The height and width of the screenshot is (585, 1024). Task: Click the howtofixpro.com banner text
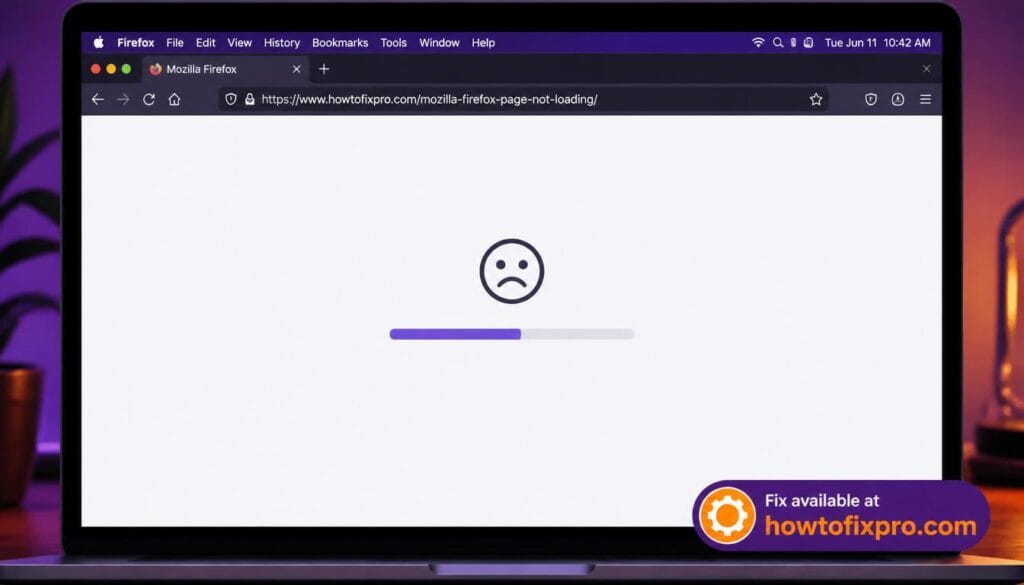point(871,526)
